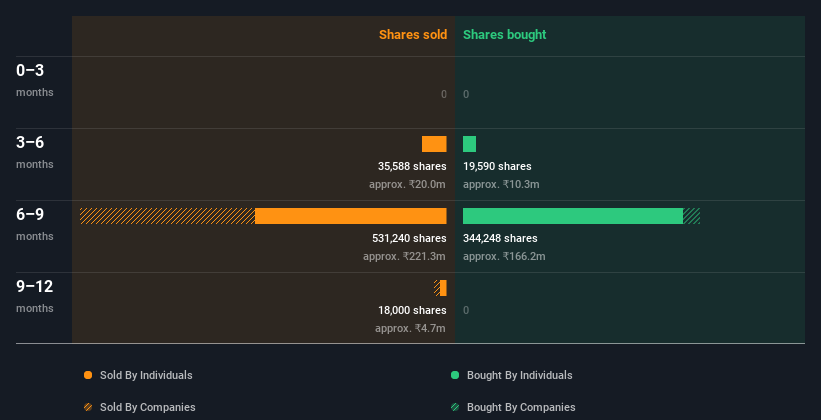This screenshot has width=821, height=420.
Task: Click the 531,240 shares value
Action: pyautogui.click(x=409, y=238)
